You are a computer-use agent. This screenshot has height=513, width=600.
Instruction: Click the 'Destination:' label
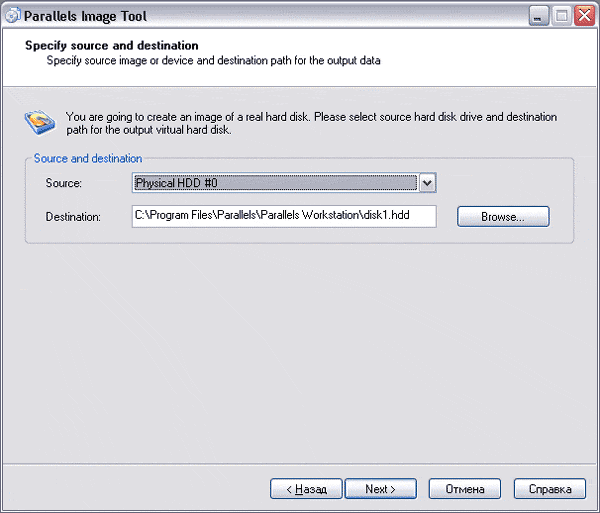pos(73,217)
